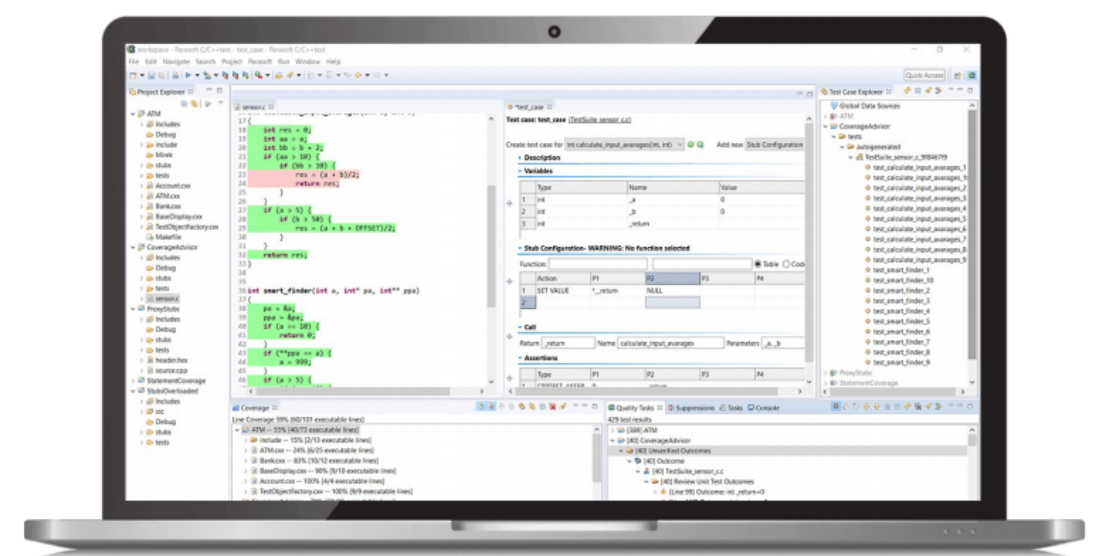Image resolution: width=1106 pixels, height=556 pixels.
Task: Click the green add icon beside function dropdown
Action: (691, 145)
